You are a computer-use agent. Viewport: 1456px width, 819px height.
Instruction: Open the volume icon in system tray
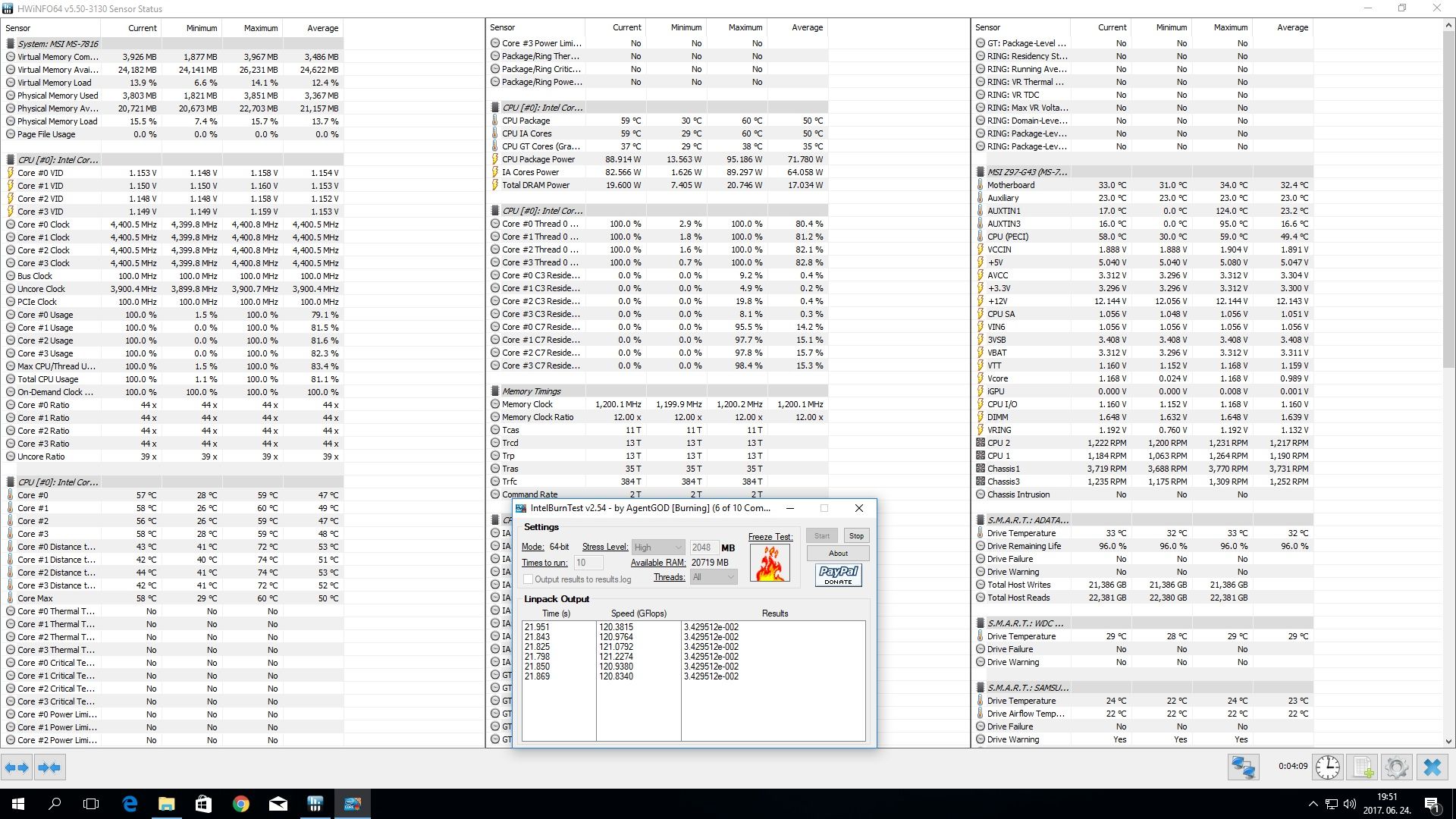coord(1349,804)
